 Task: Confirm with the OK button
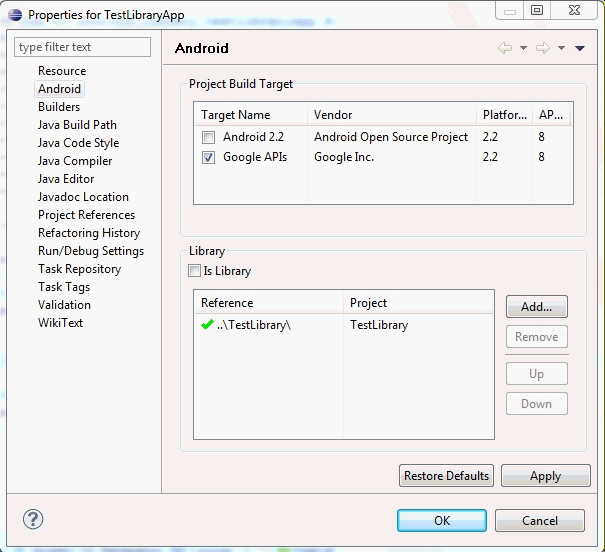click(x=442, y=521)
